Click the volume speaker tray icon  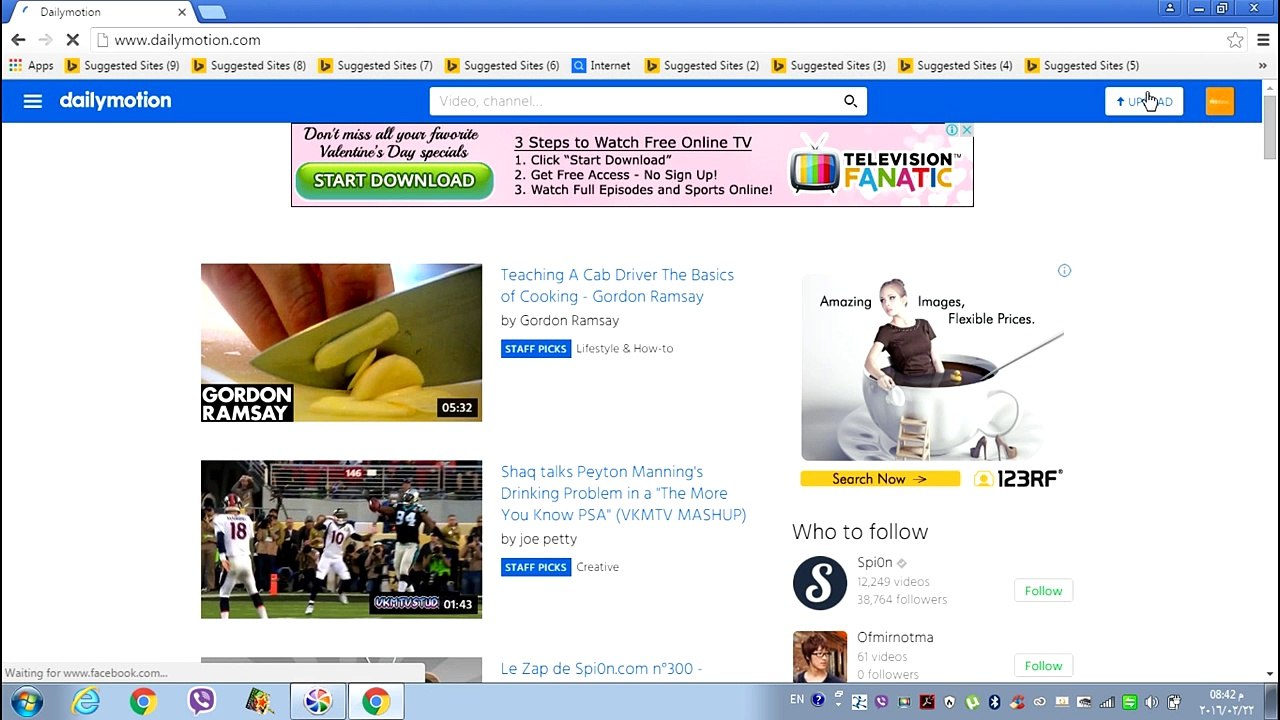click(1151, 702)
